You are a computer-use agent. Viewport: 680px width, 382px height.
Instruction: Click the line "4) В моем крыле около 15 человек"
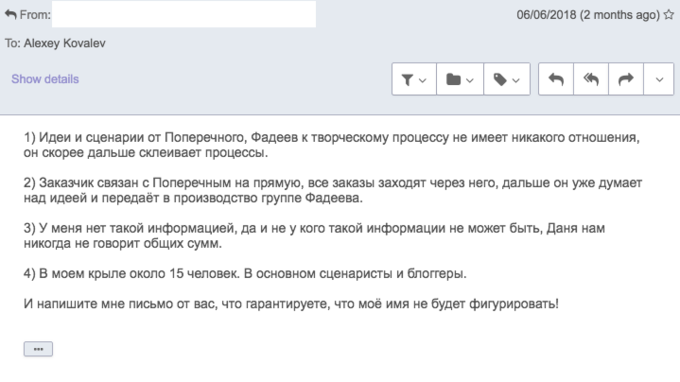pos(245,274)
